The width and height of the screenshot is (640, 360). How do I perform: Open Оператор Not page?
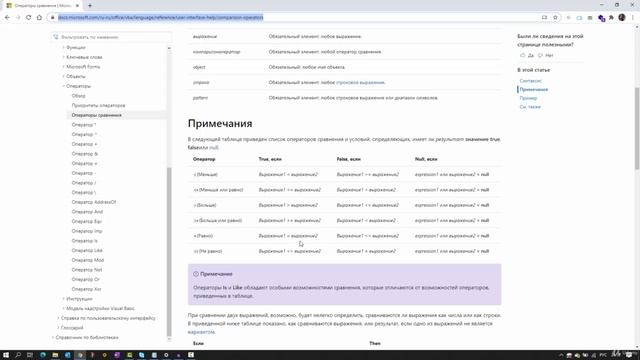(x=87, y=270)
